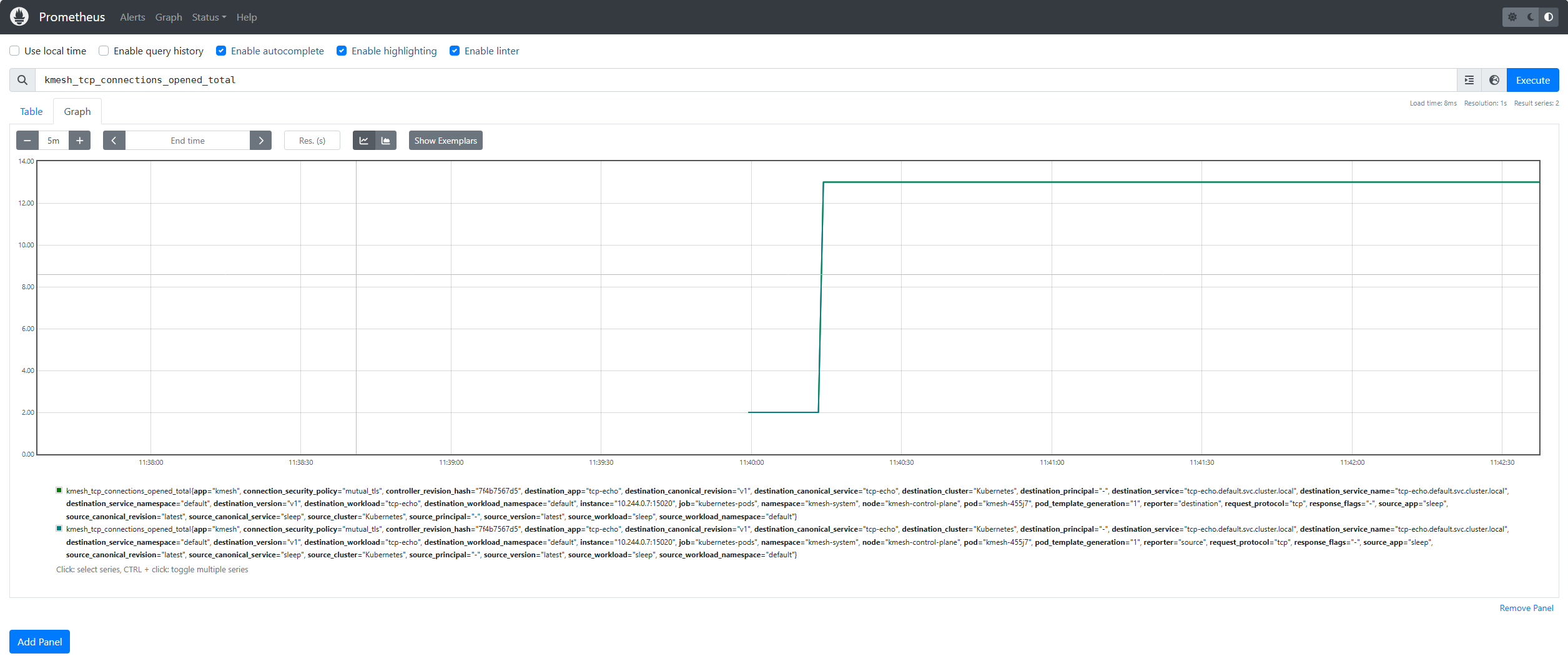Select the browser-preferred theme contrast icon
Viewport: 1568px width, 671px height.
1549,17
